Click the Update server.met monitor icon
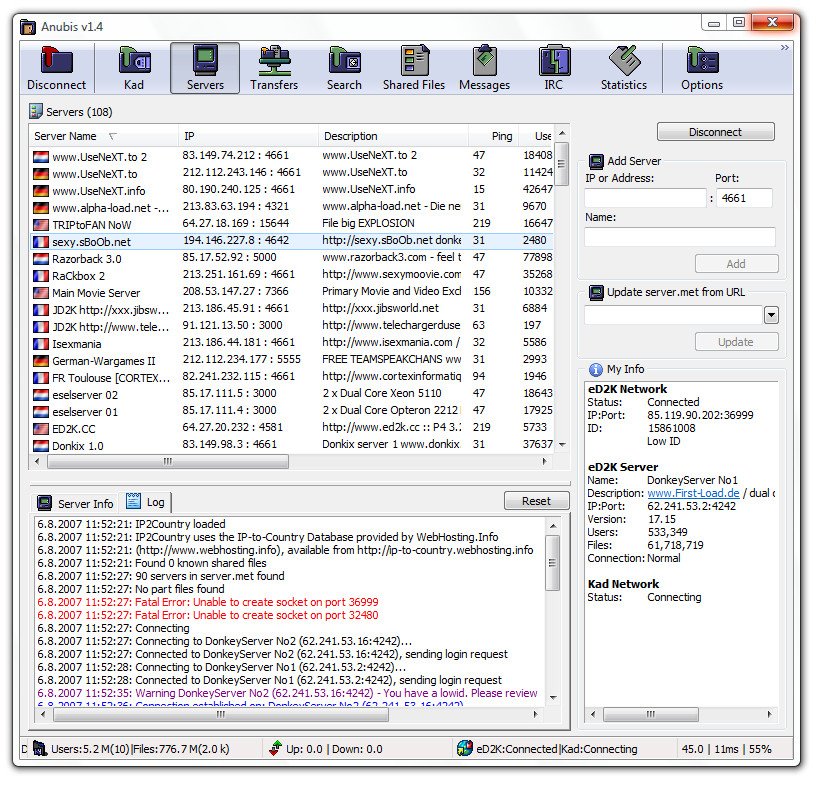The width and height of the screenshot is (816, 786). click(x=596, y=292)
